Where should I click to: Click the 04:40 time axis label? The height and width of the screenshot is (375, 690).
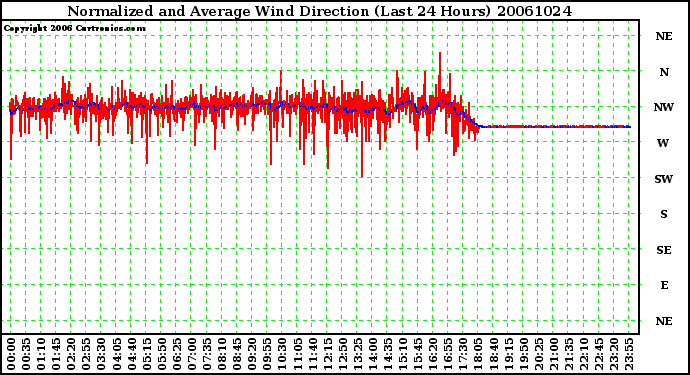click(132, 354)
